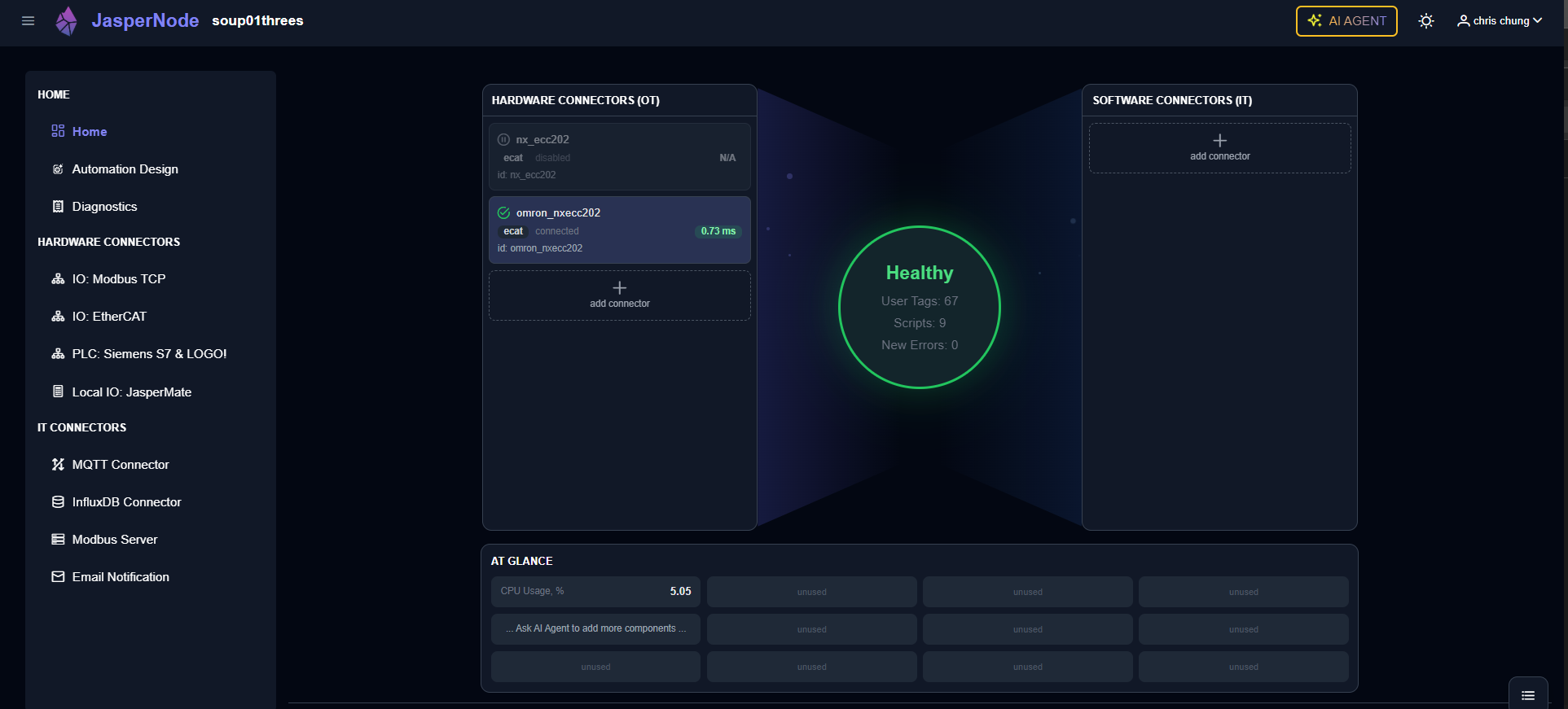Click the IO: Modbus TCP icon

(x=58, y=279)
